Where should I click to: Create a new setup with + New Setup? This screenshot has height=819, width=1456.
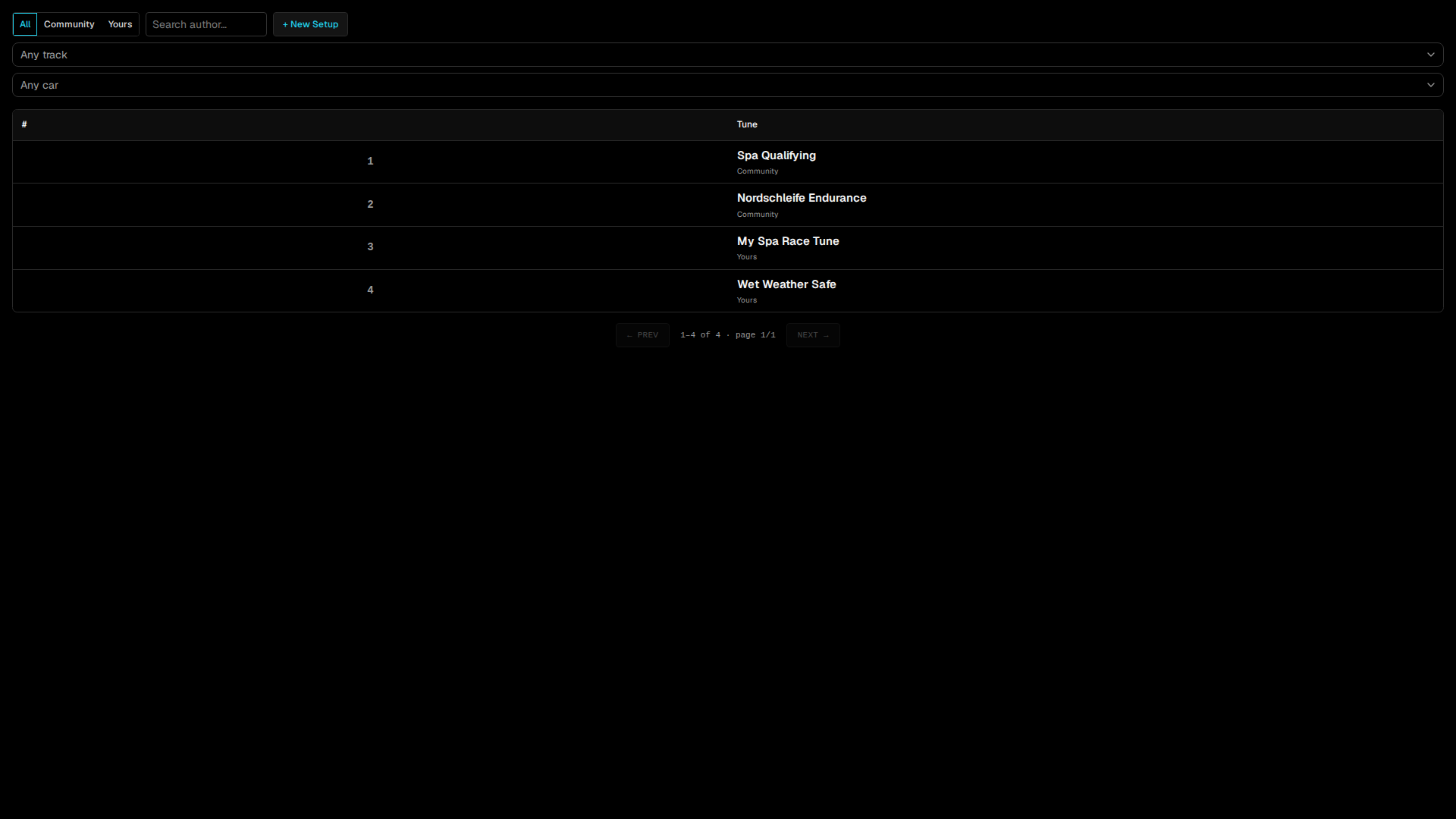tap(310, 24)
